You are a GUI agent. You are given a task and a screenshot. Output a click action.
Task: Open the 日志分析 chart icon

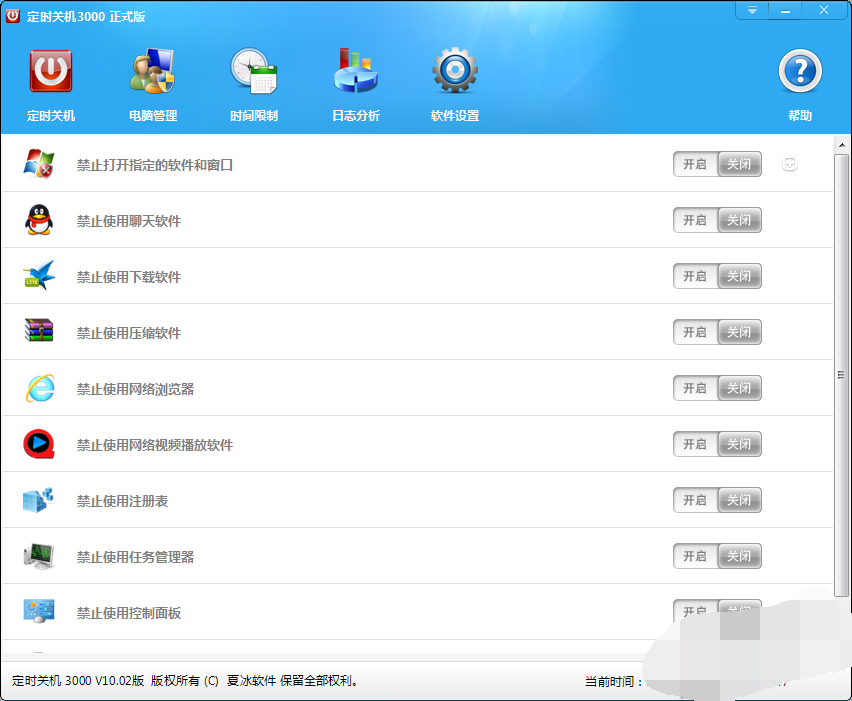[x=355, y=84]
